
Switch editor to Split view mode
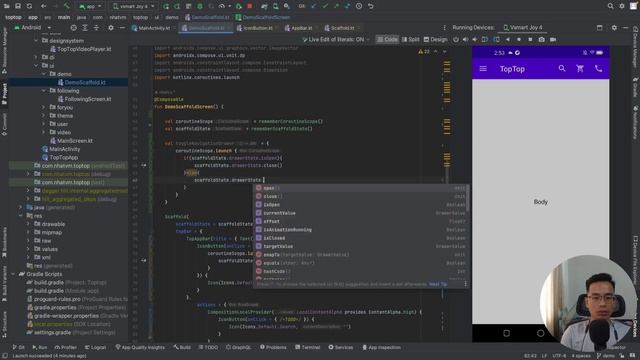pyautogui.click(x=410, y=40)
